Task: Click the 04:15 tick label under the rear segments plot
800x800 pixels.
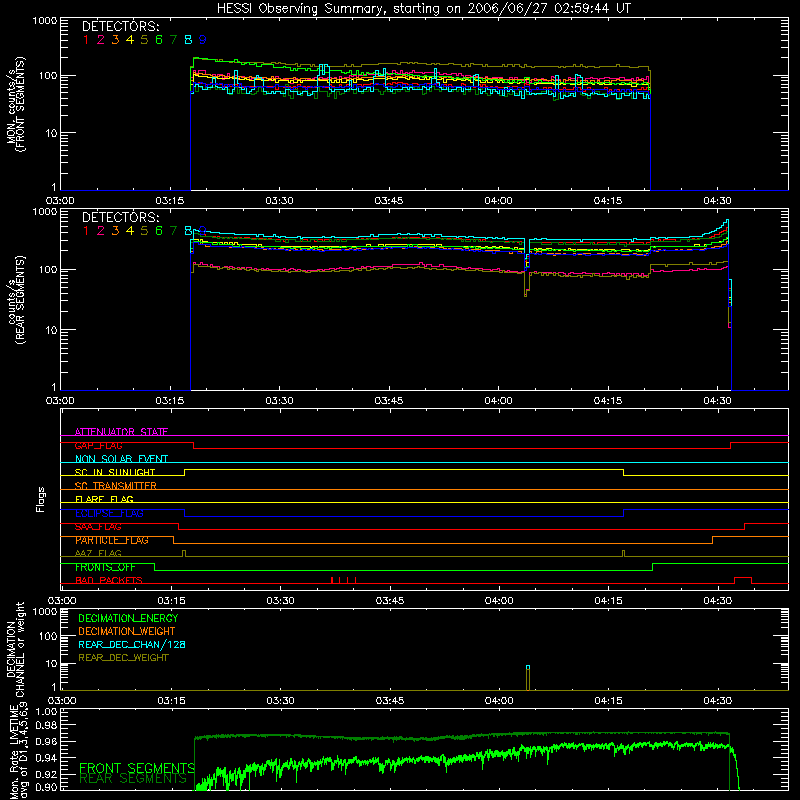Action: pos(608,401)
